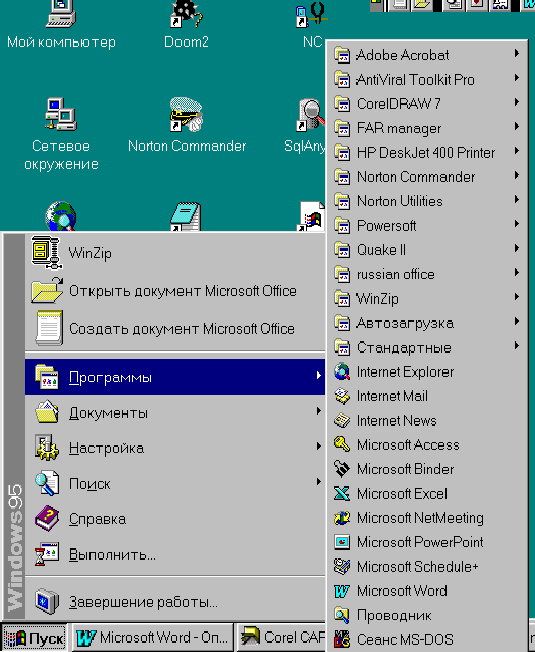The width and height of the screenshot is (535, 652).
Task: Click the Microsoft Schedule+ icon
Action: 342,566
